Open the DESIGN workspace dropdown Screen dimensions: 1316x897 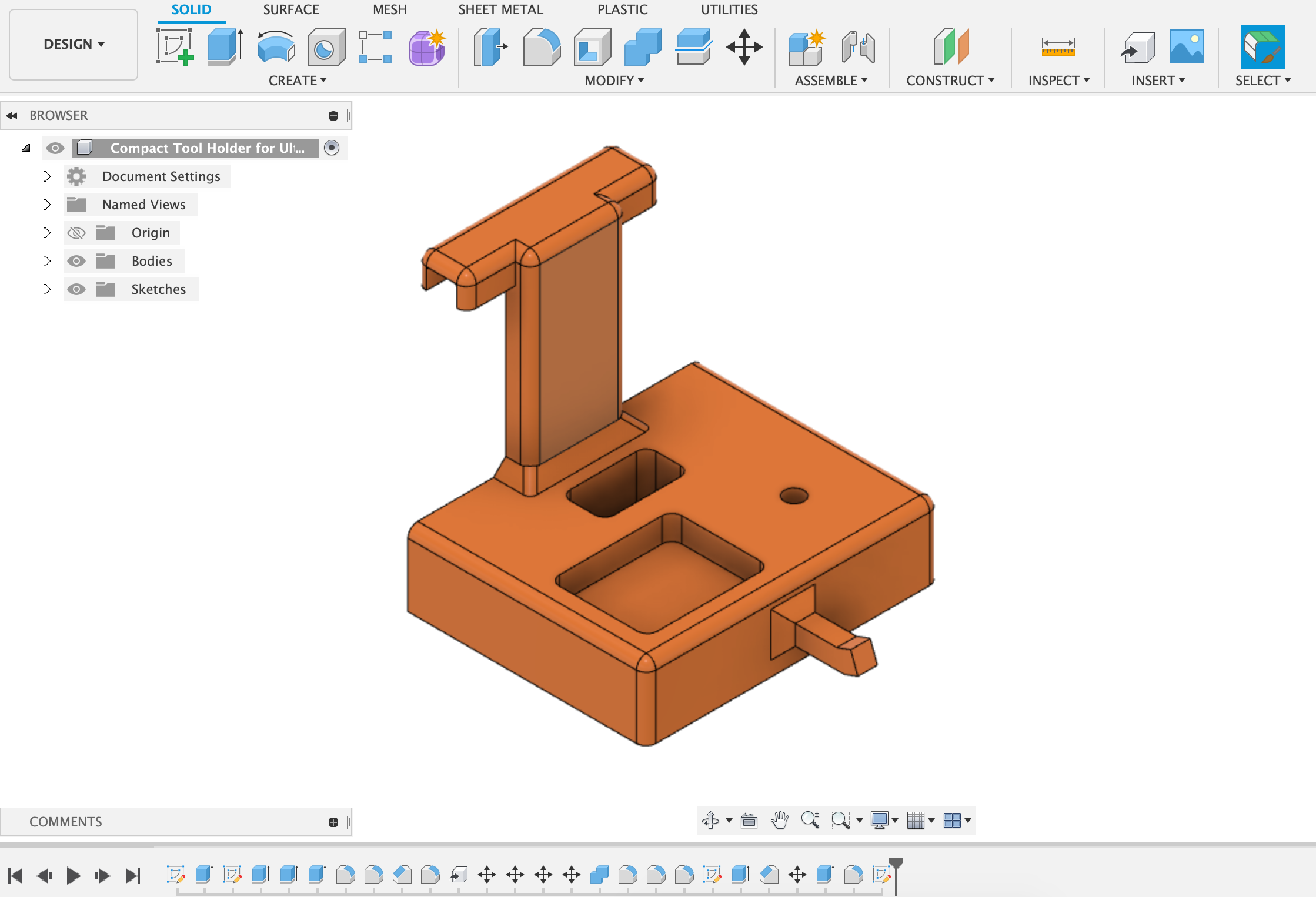[x=74, y=44]
